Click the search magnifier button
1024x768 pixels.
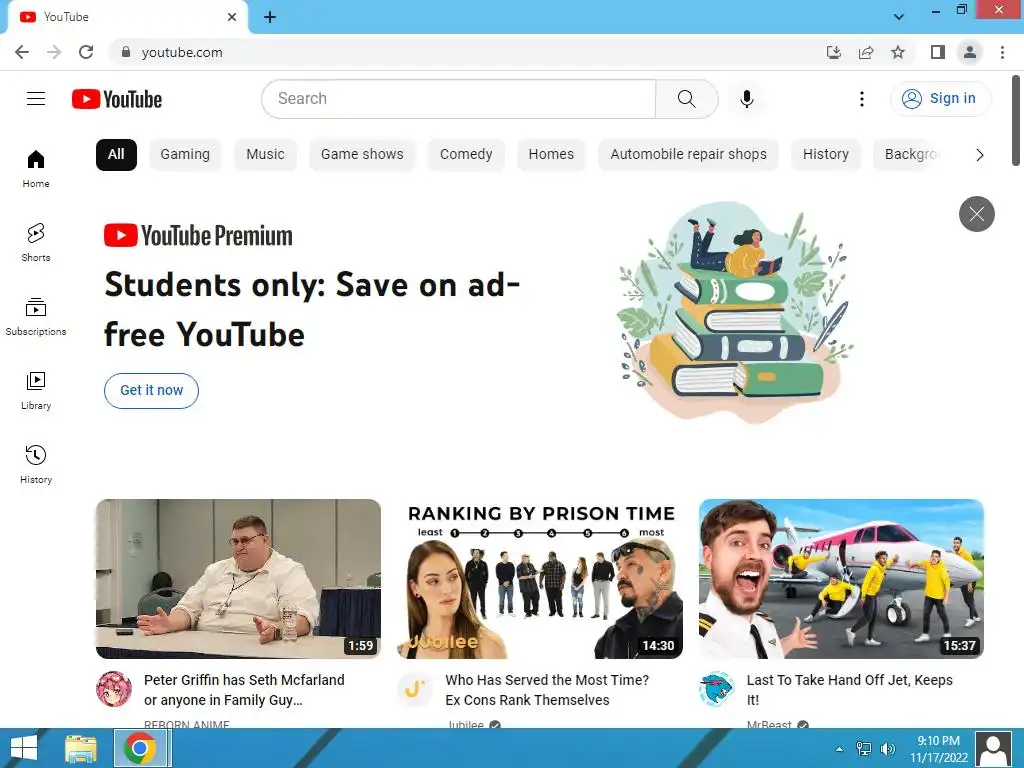pos(686,99)
